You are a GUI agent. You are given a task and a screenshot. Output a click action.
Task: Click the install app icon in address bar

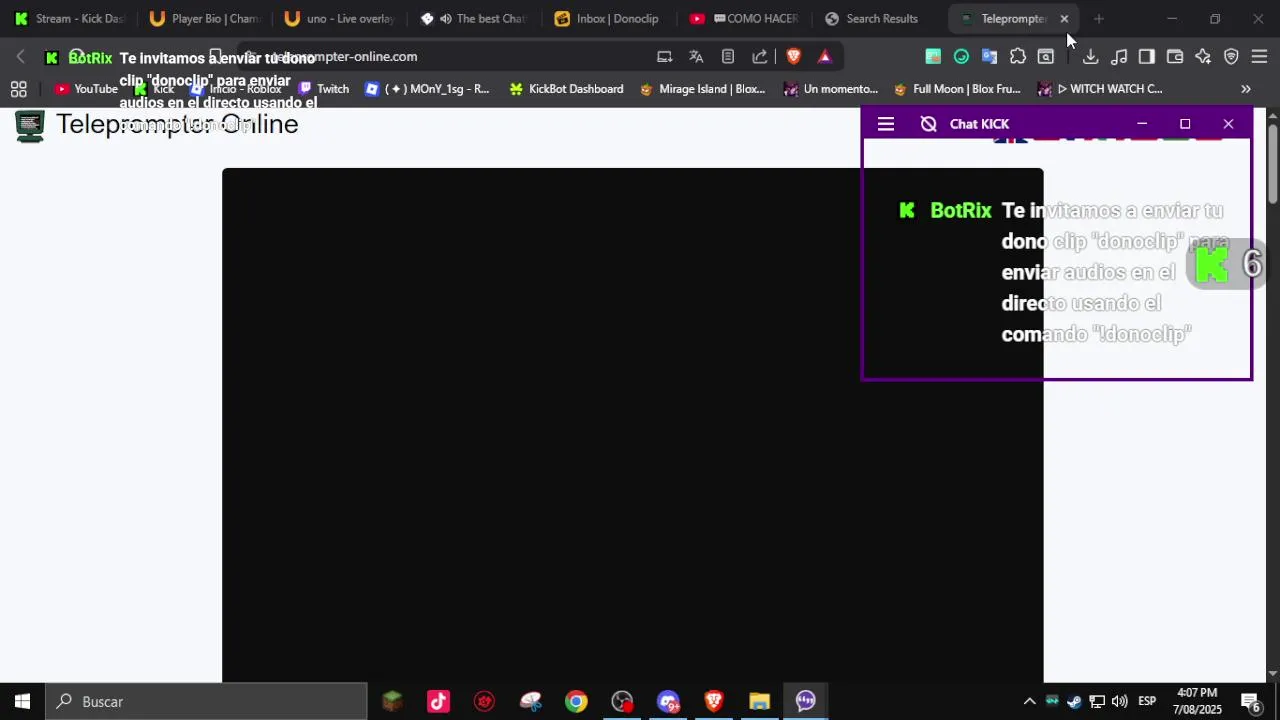point(664,57)
